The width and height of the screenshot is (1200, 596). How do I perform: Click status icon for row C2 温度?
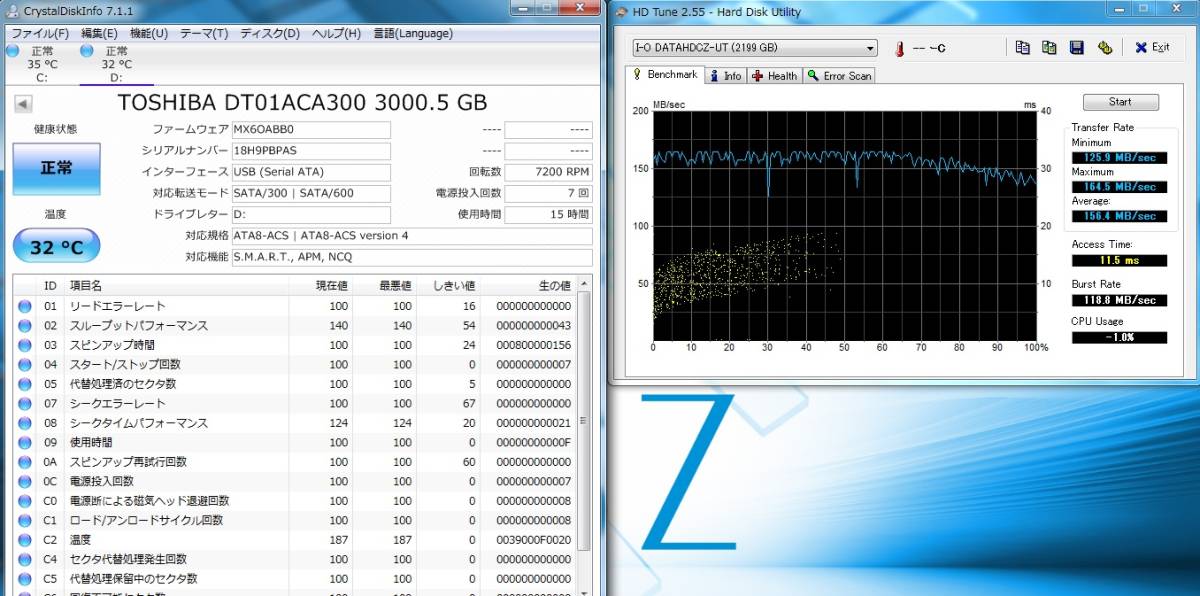pos(25,540)
